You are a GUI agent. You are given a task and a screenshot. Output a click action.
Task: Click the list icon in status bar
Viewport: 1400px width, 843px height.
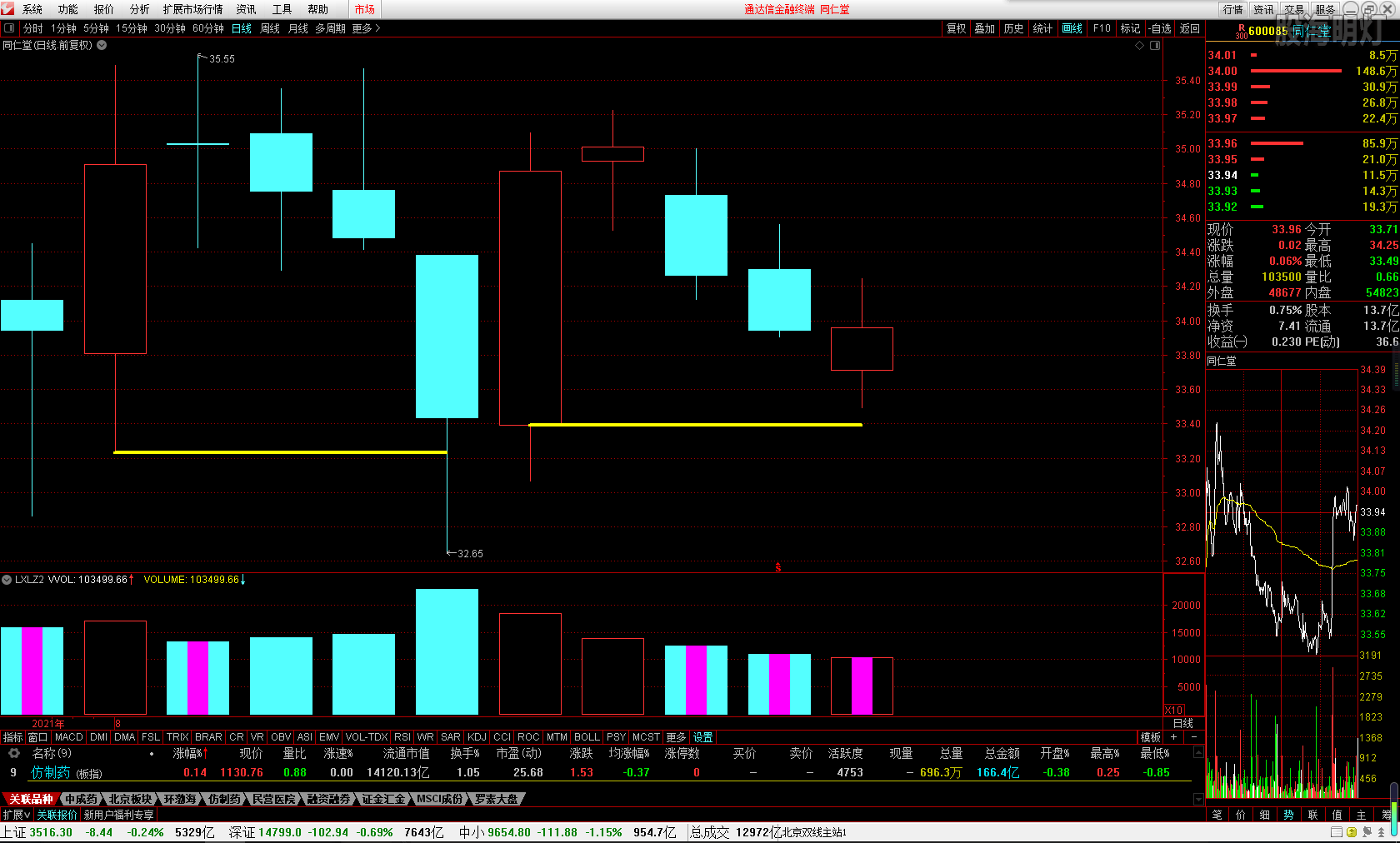(x=1337, y=832)
